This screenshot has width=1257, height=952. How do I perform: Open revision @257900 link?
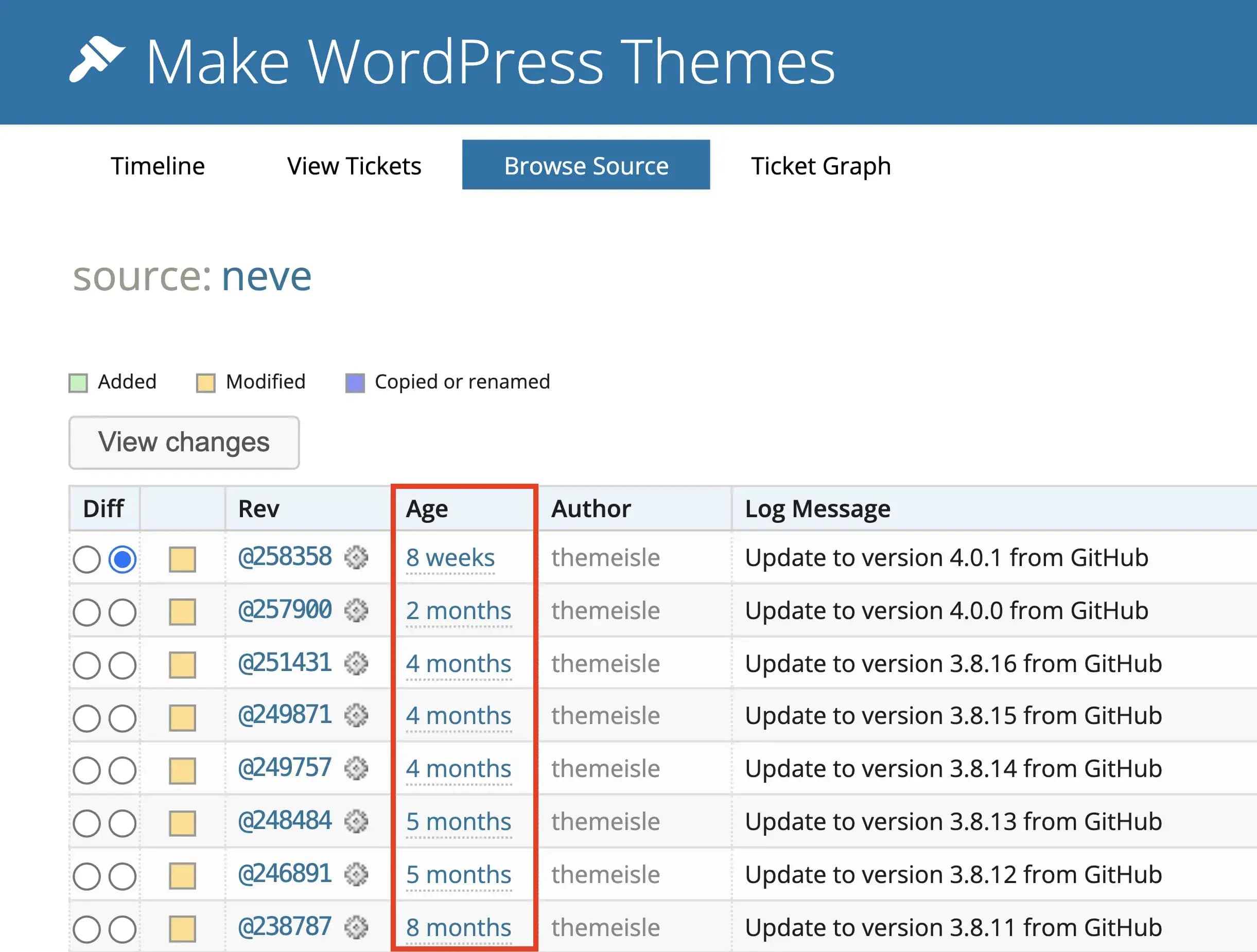285,609
